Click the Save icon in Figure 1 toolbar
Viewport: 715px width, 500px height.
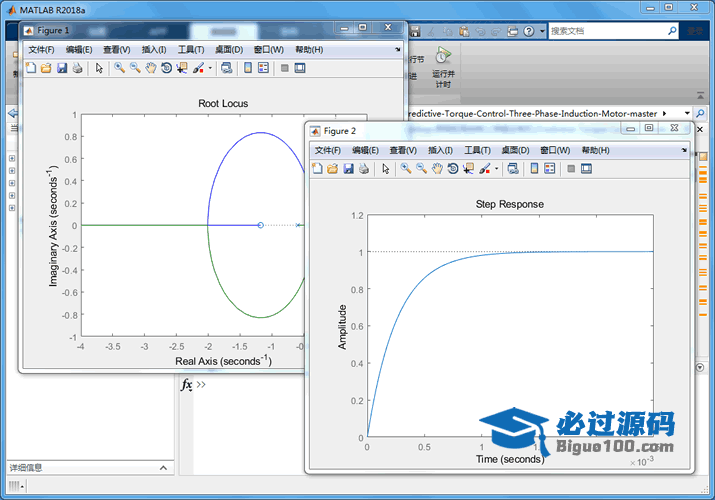tap(62, 68)
